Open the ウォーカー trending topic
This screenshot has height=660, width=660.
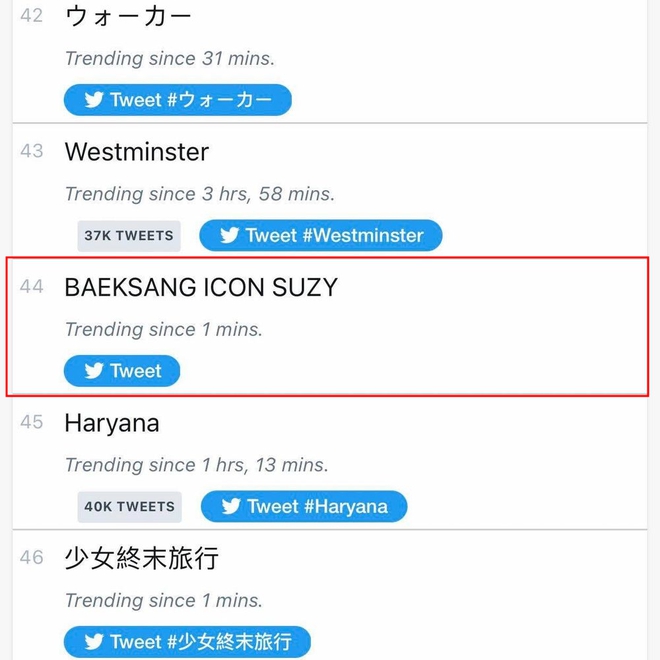click(x=128, y=16)
